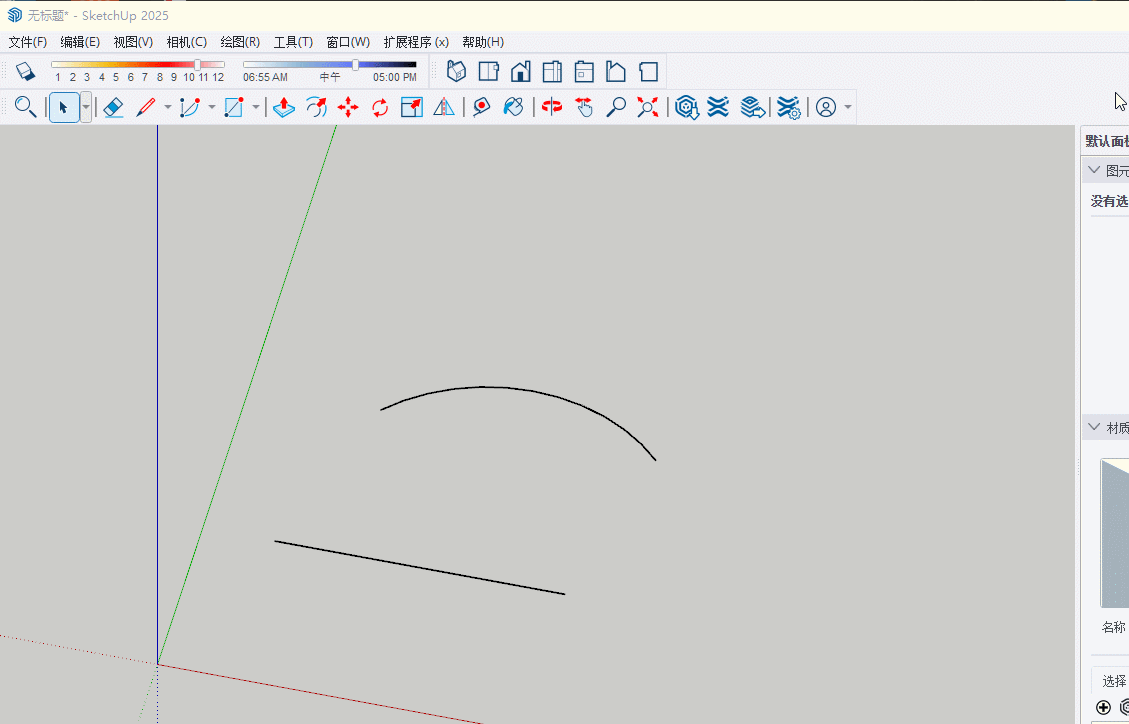Viewport: 1129px width, 724px height.
Task: Open the 编辑(E) menu
Action: coord(80,42)
